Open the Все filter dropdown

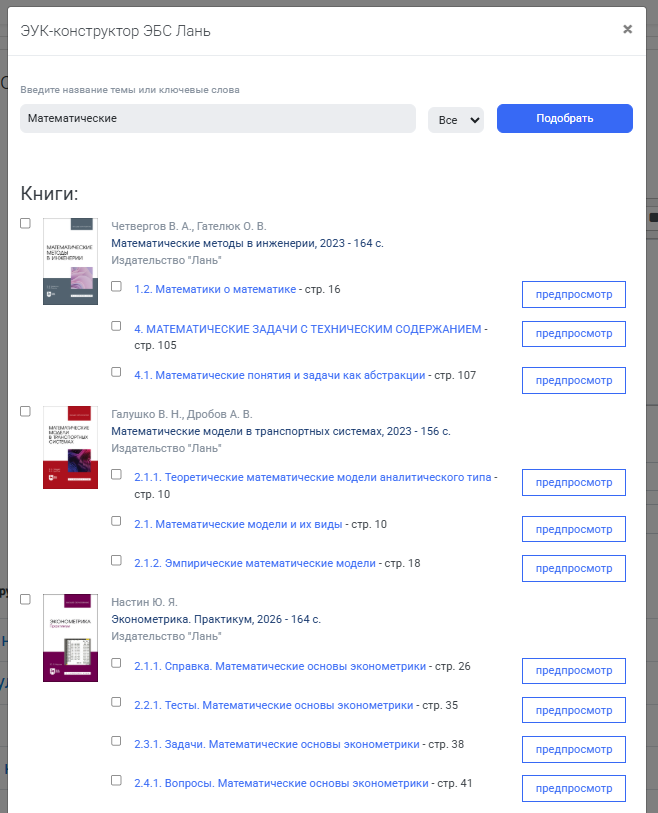456,120
